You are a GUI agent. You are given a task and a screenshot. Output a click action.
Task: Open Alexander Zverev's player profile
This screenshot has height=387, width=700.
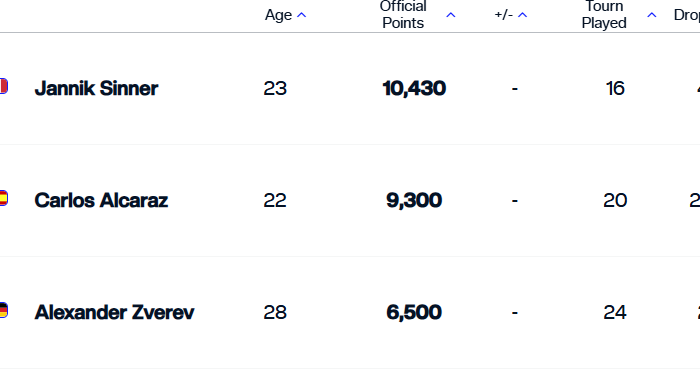click(114, 312)
